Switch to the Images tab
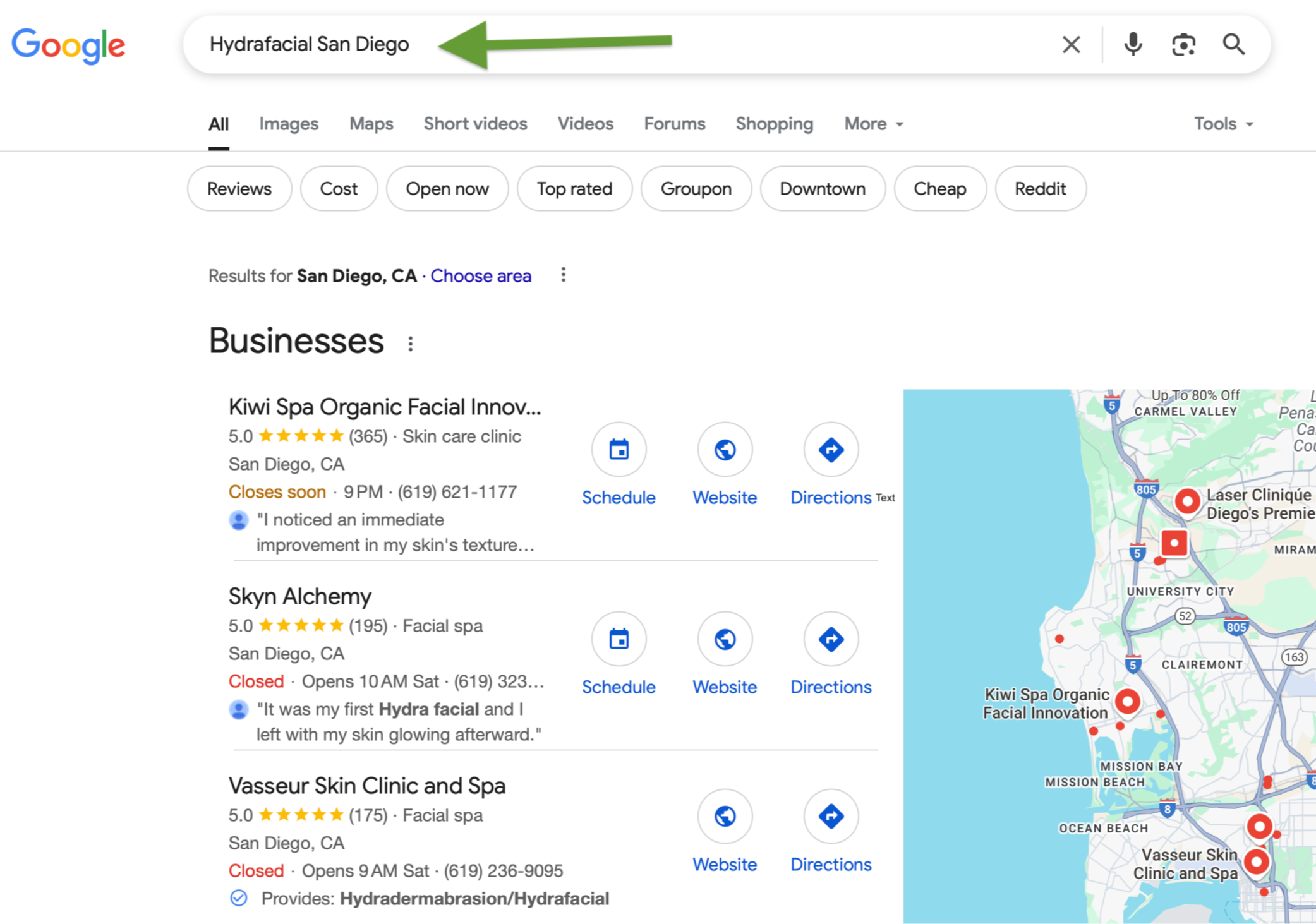The image size is (1316, 924). (x=288, y=124)
